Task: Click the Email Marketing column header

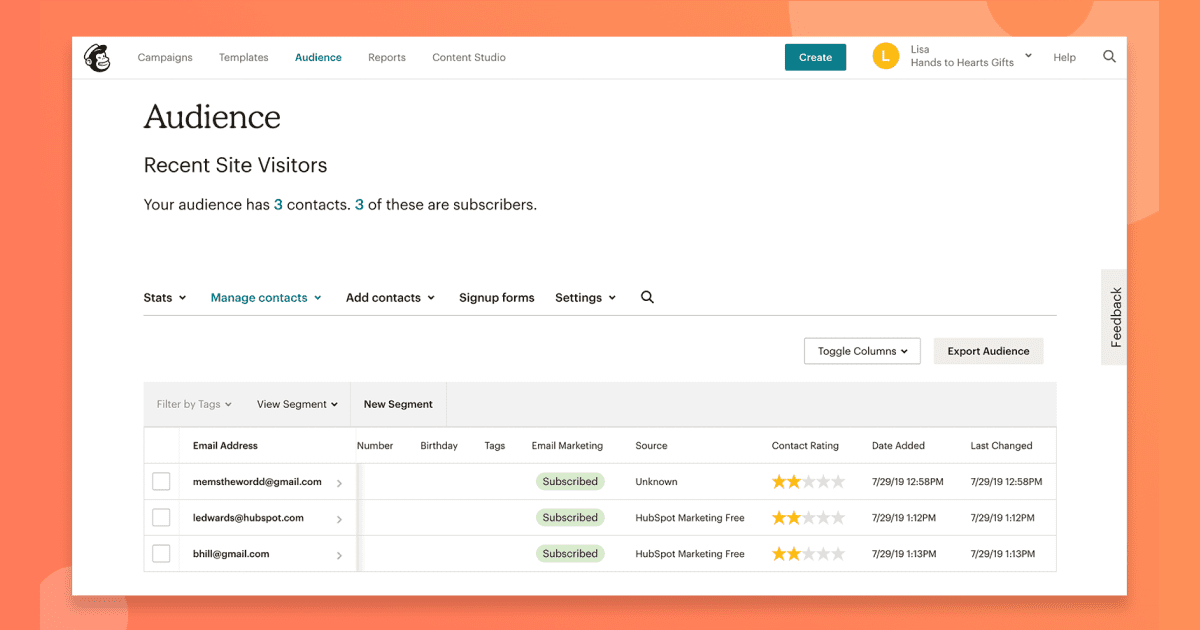Action: [567, 446]
